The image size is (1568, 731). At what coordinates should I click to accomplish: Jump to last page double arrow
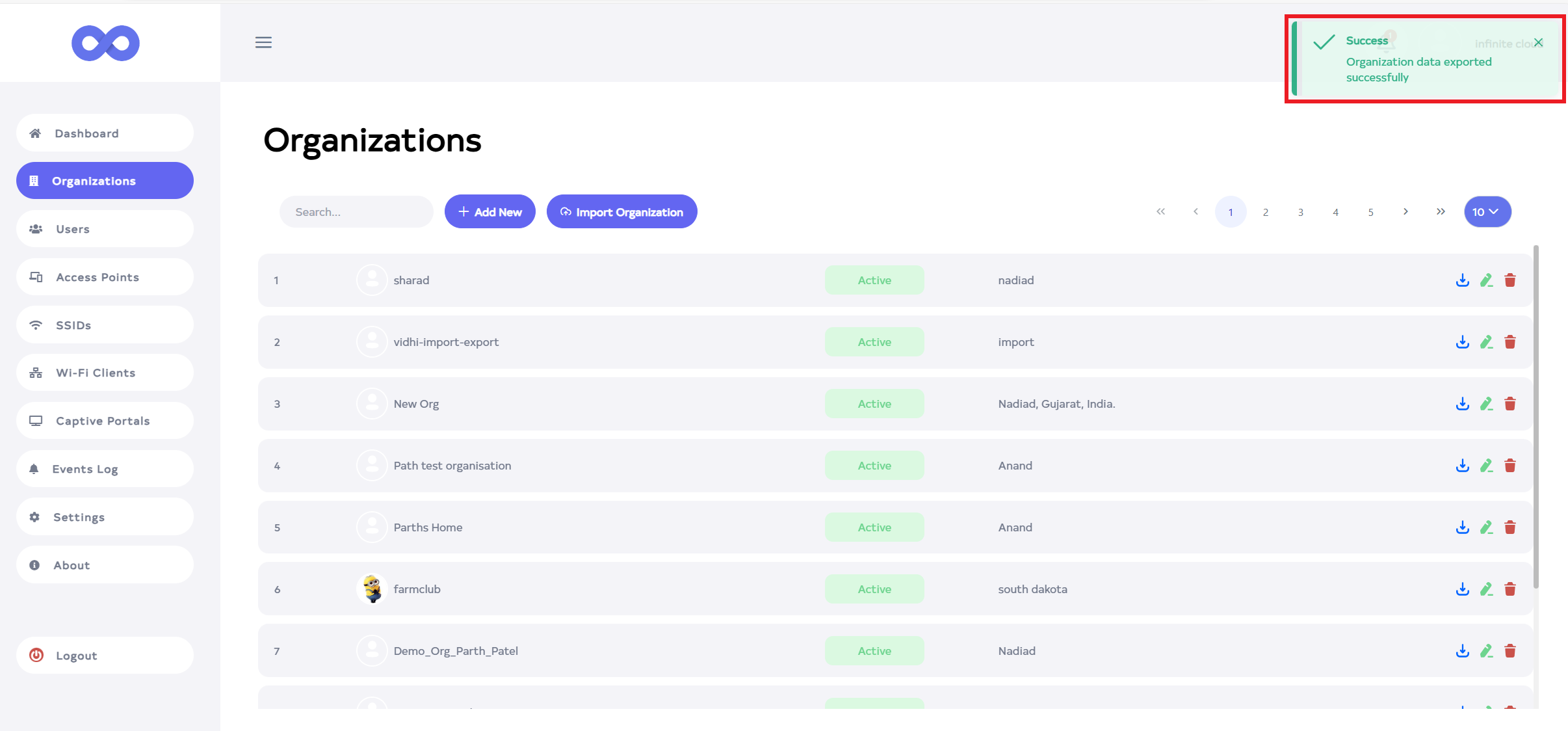pyautogui.click(x=1441, y=212)
